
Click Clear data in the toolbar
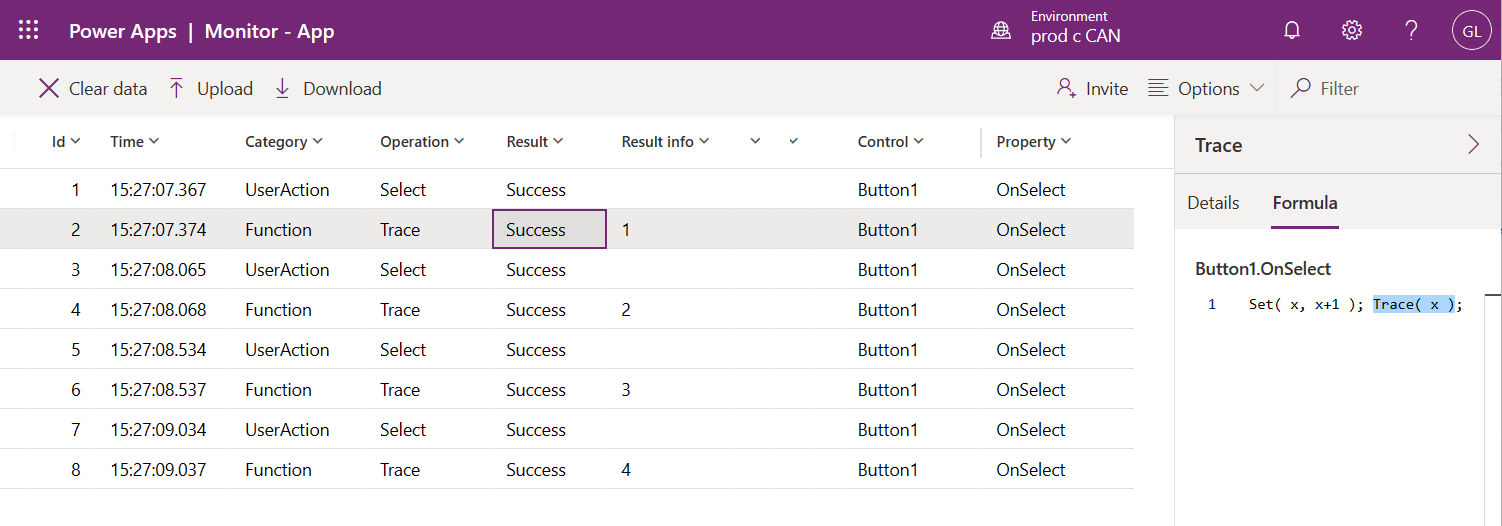click(x=93, y=88)
